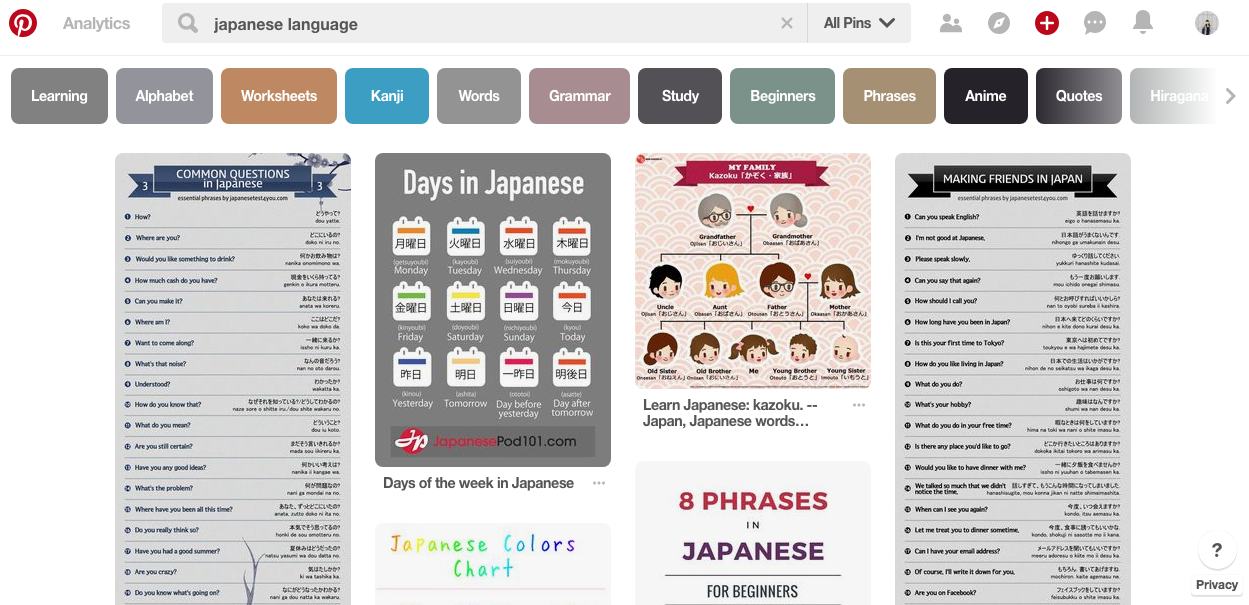
Task: Click the Days of the week in Japanese title
Action: click(478, 483)
